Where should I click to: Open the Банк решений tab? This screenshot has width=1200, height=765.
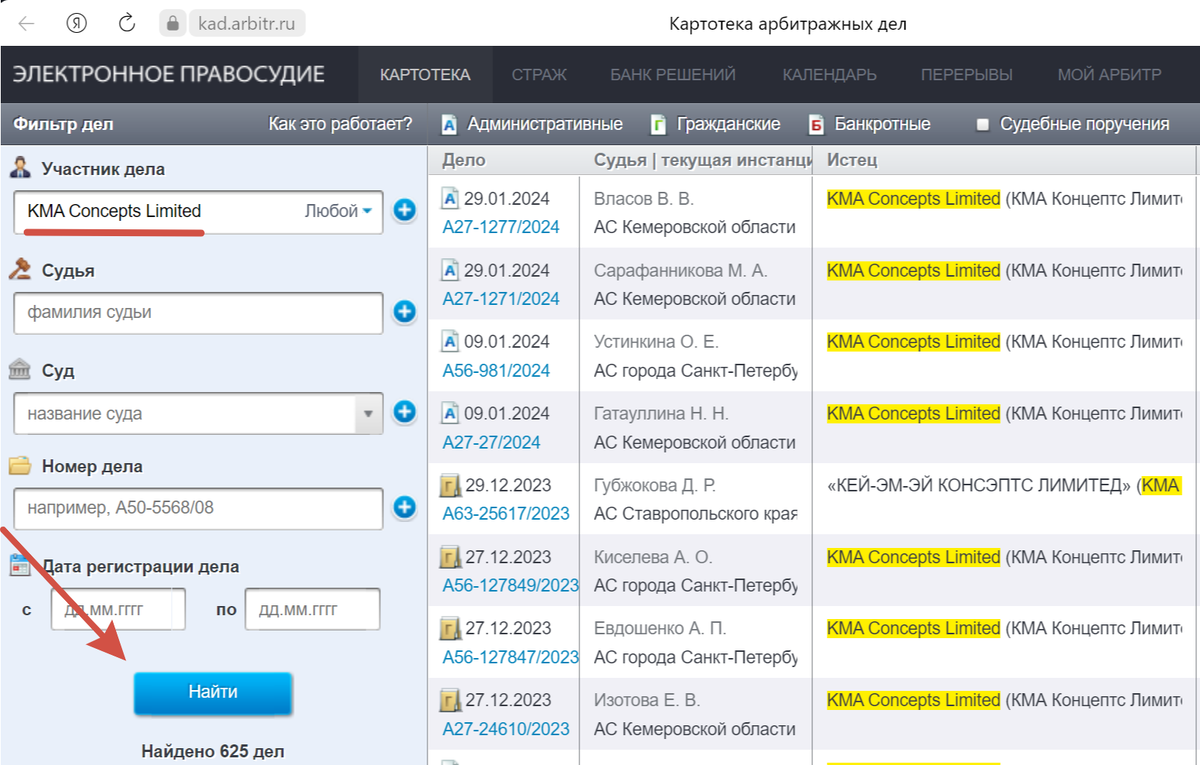(673, 74)
